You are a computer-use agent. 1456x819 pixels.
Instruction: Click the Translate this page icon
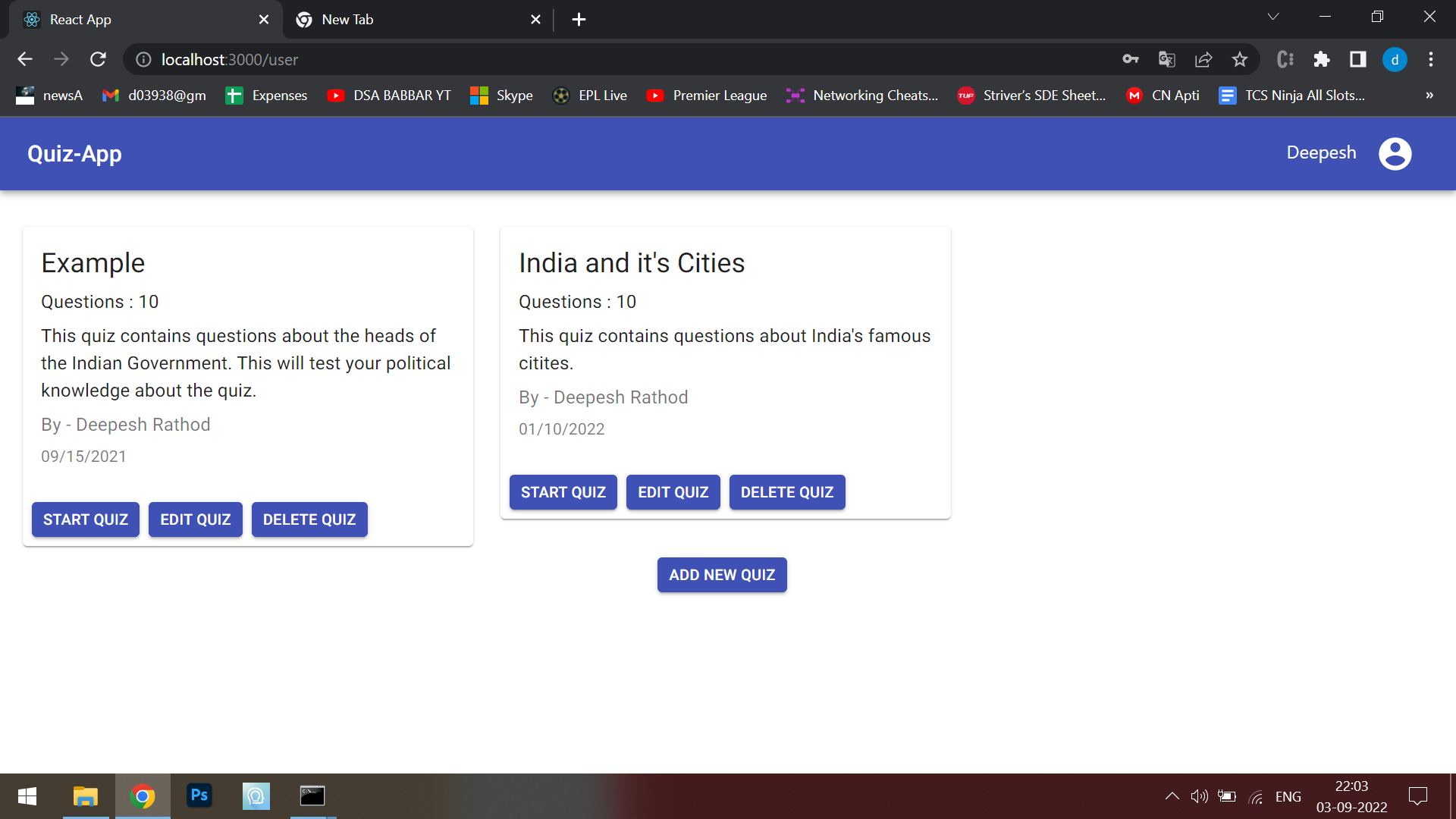pos(1167,59)
